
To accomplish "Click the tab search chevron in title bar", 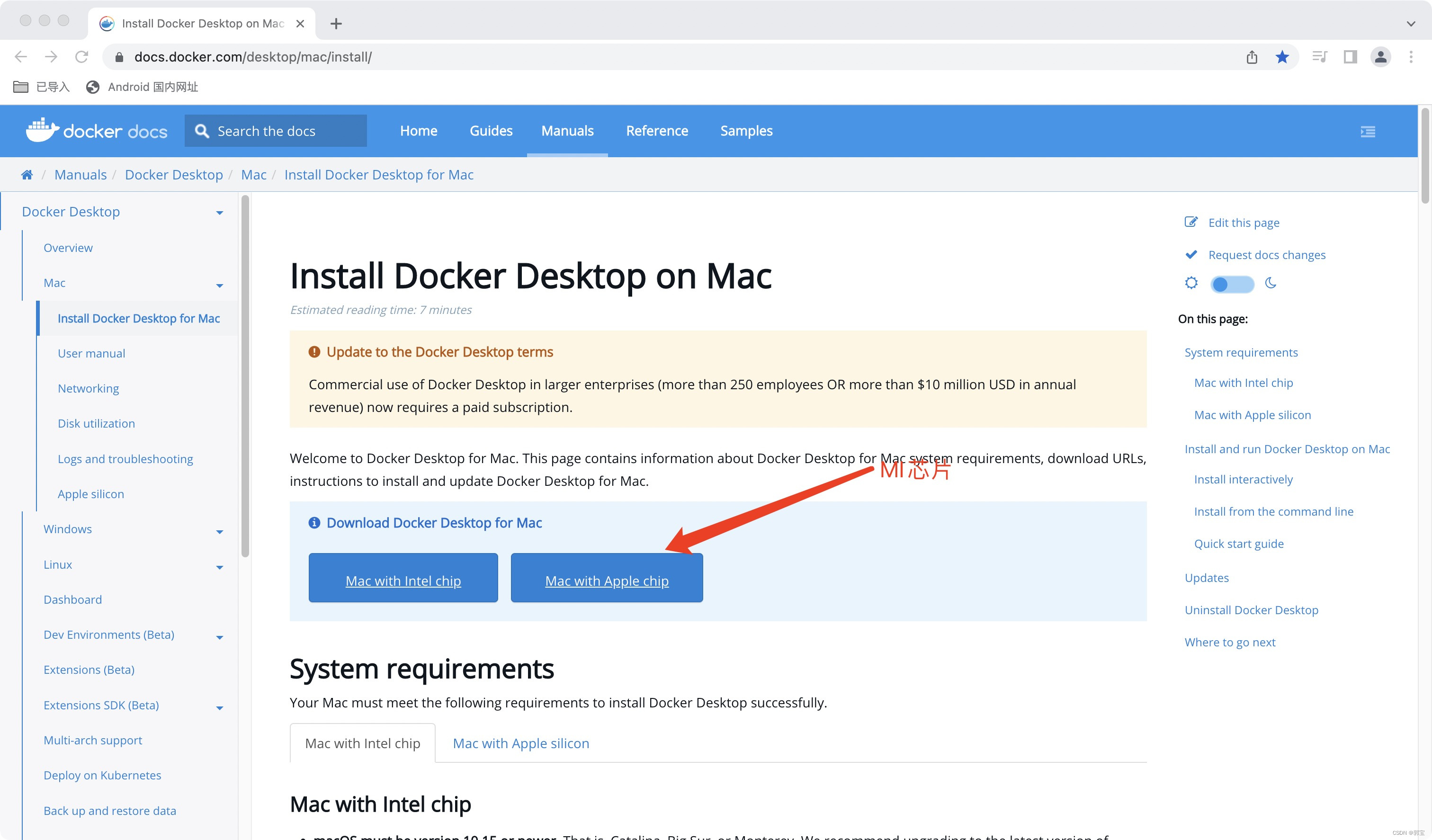I will coord(1410,23).
